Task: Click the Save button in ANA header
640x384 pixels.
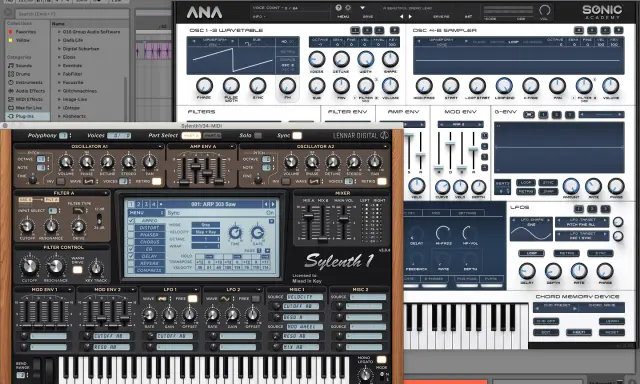Action: 368,17
